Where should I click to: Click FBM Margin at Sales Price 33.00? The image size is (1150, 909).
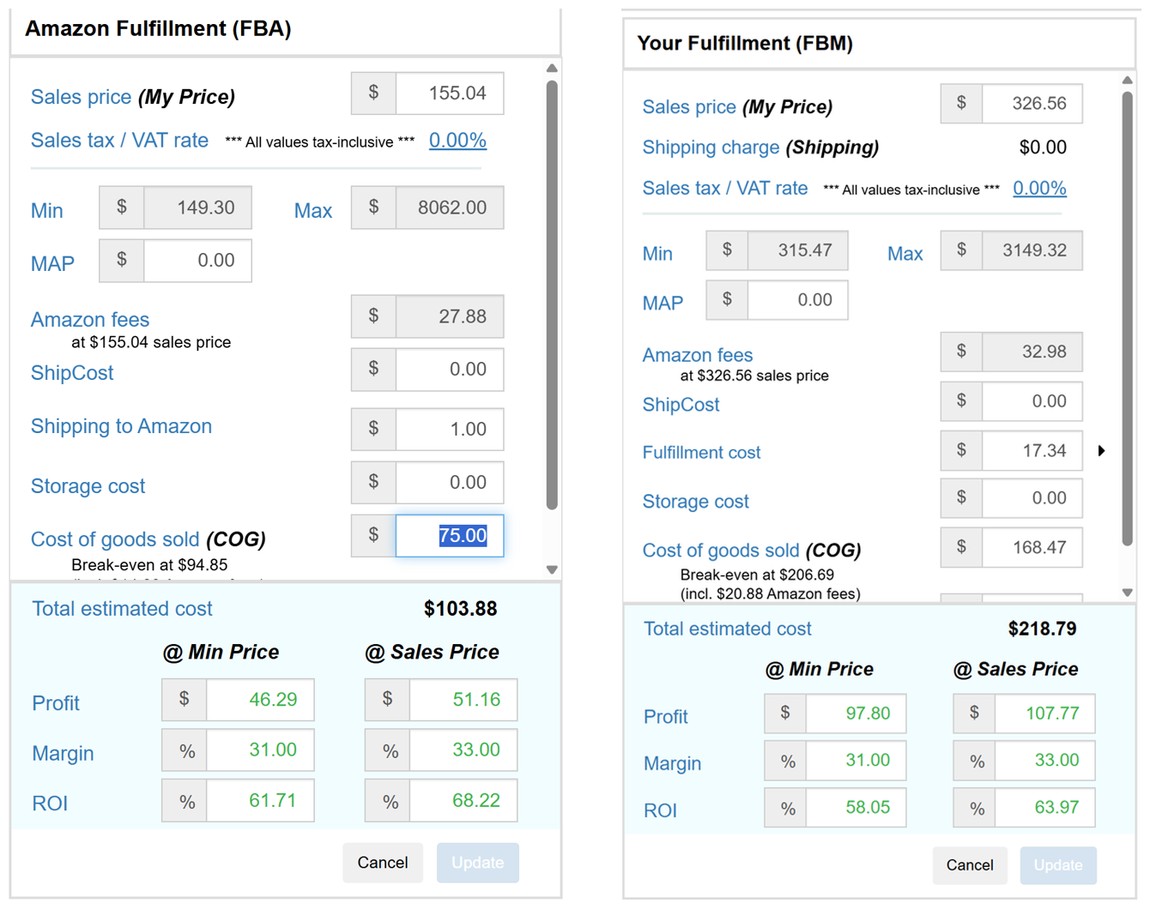[1045, 760]
